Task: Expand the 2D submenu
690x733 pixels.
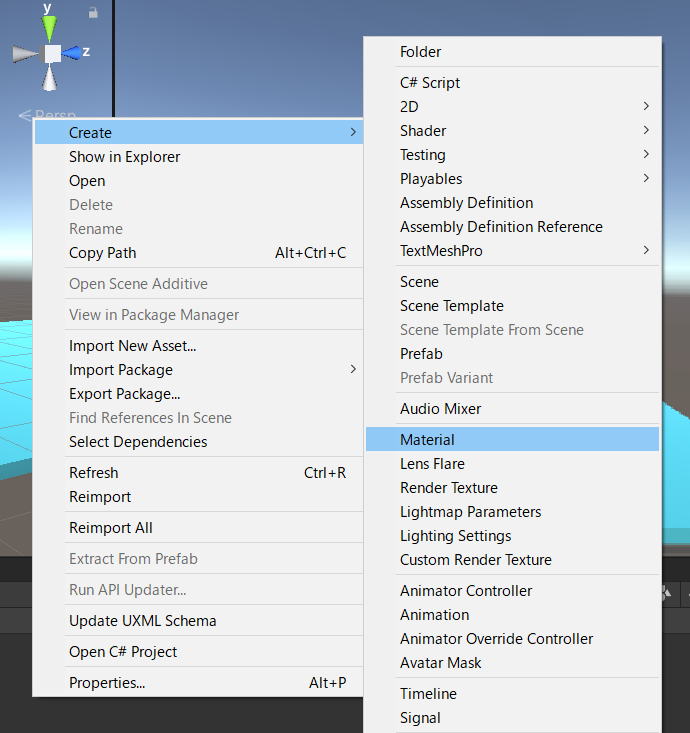Action: coord(512,107)
